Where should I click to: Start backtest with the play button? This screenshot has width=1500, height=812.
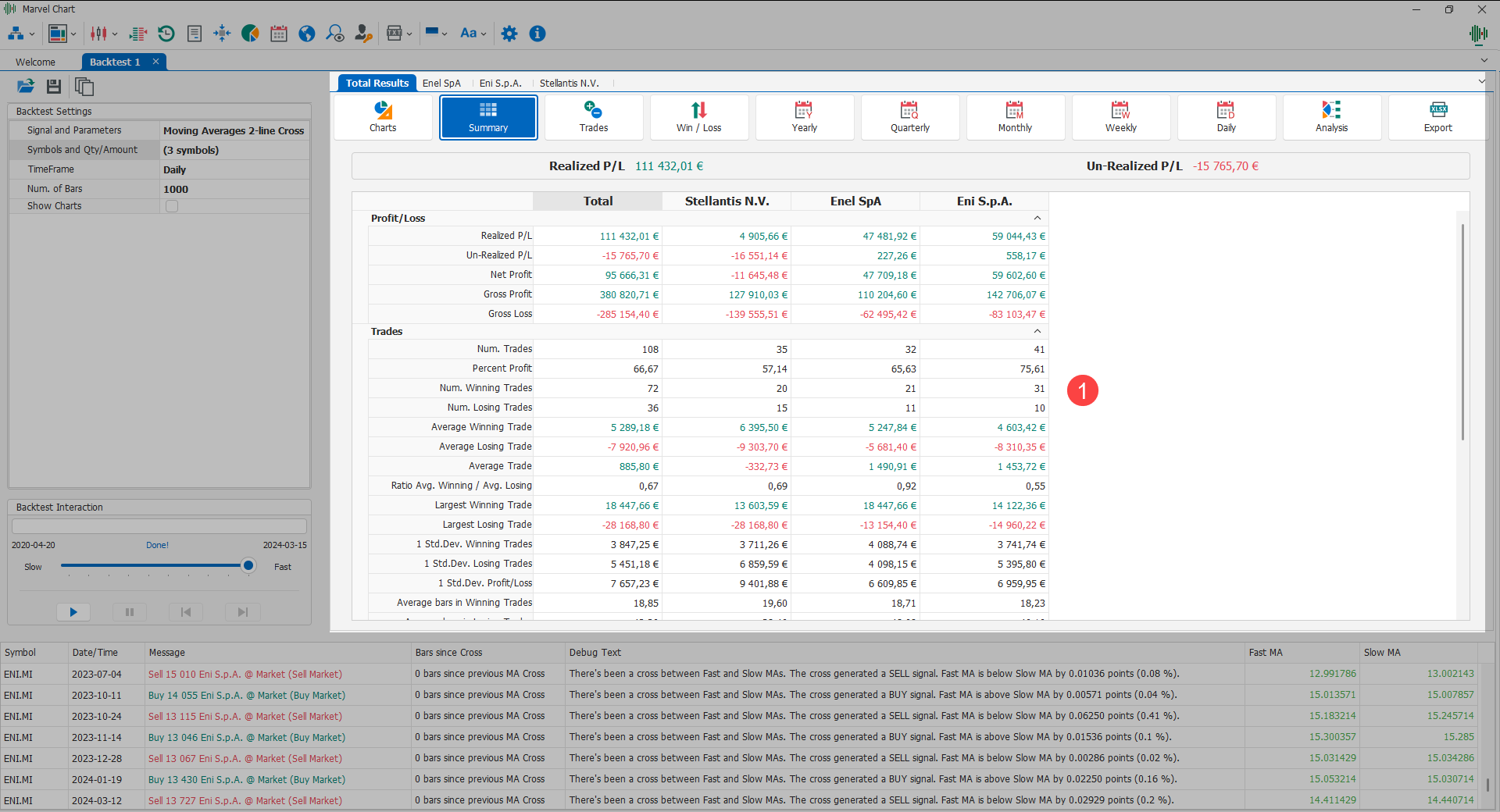point(73,612)
